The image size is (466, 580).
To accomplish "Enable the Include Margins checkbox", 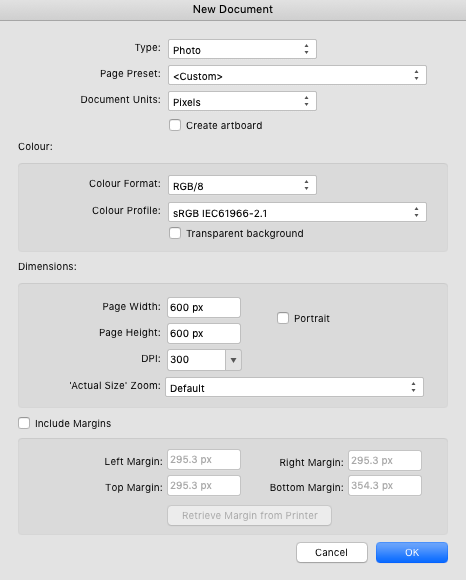I will [x=24, y=423].
